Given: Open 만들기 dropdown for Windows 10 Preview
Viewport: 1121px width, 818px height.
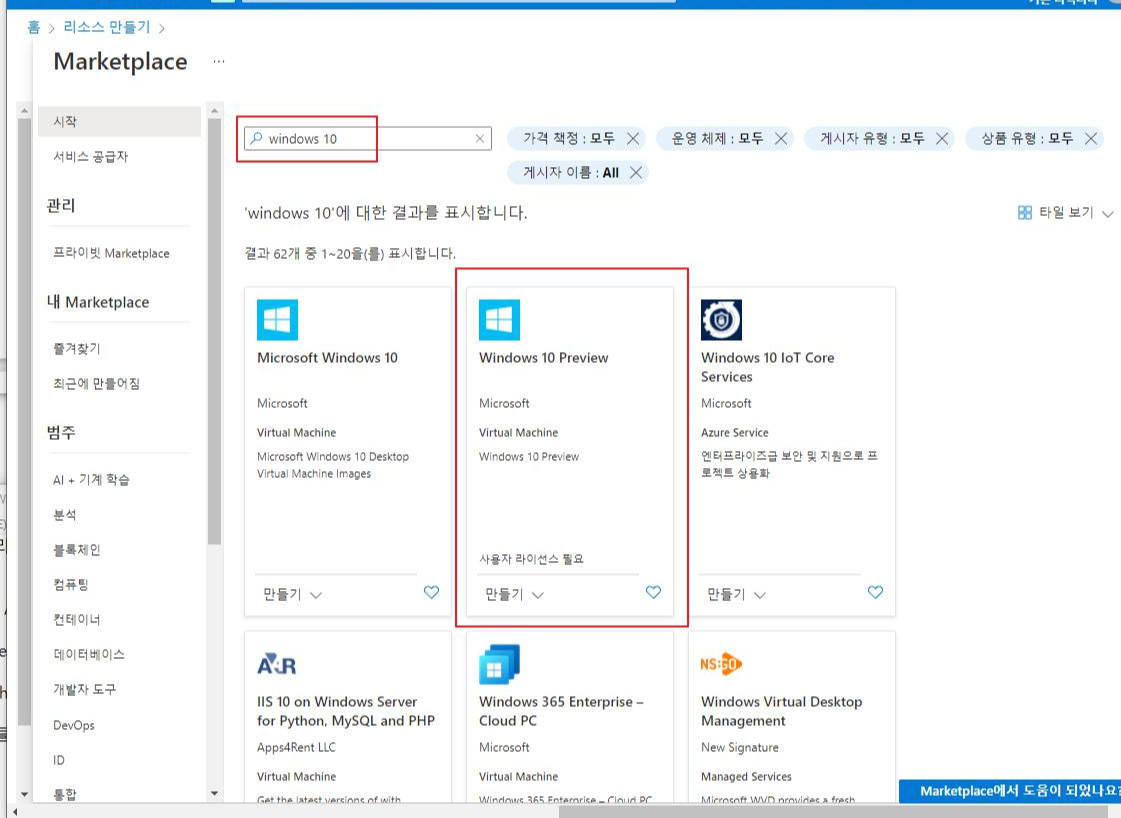Looking at the screenshot, I should 515,595.
